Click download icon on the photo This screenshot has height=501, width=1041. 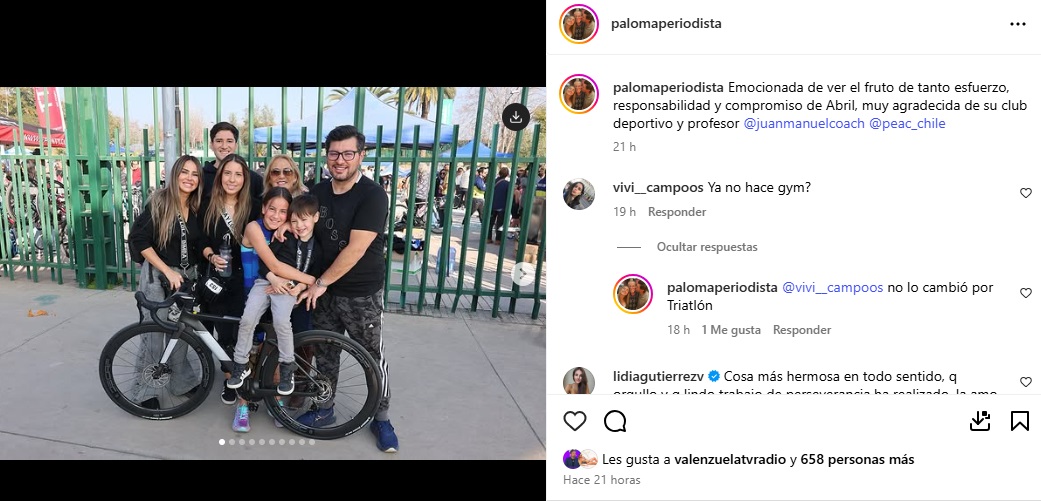coord(516,117)
